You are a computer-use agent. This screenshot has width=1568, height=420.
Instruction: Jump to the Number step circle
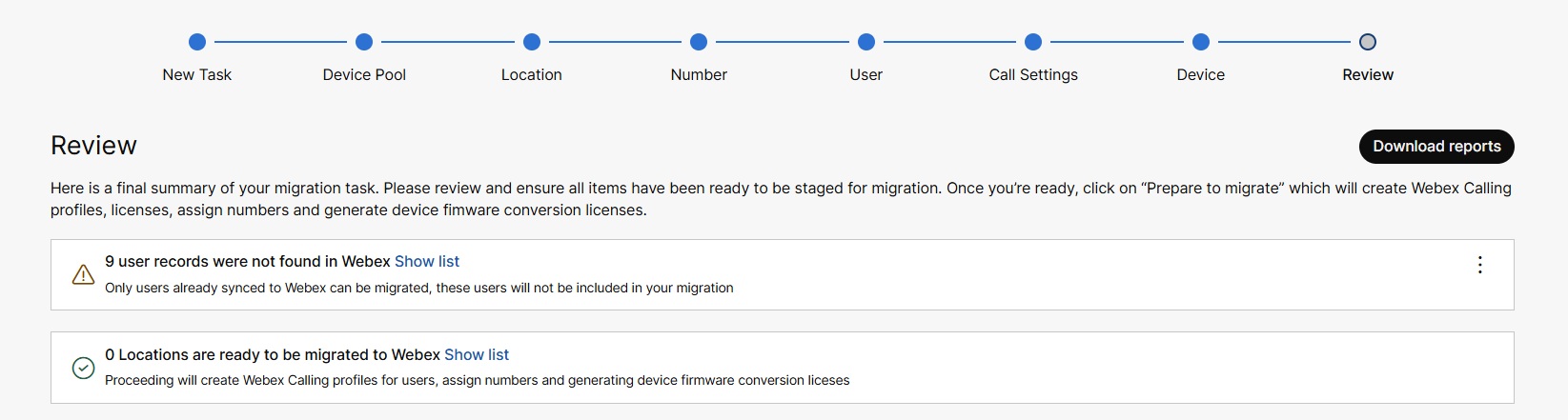click(x=699, y=42)
